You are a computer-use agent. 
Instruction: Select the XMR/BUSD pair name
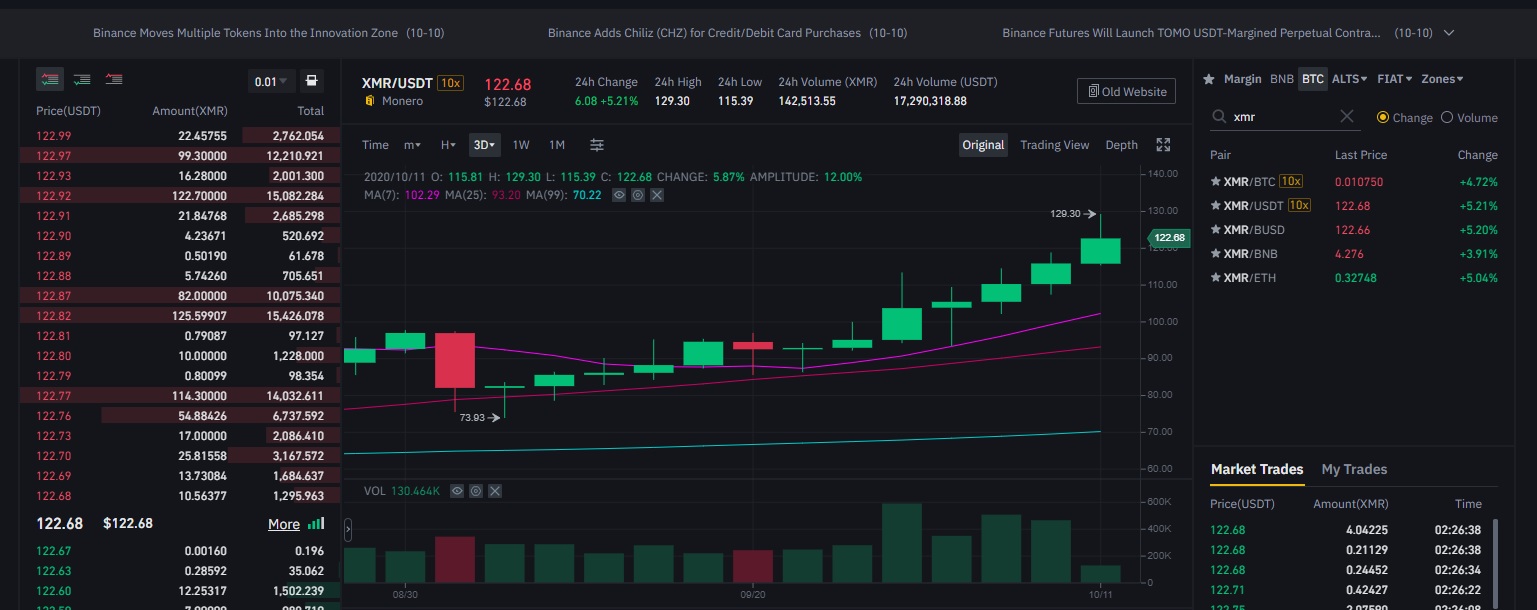(1253, 230)
